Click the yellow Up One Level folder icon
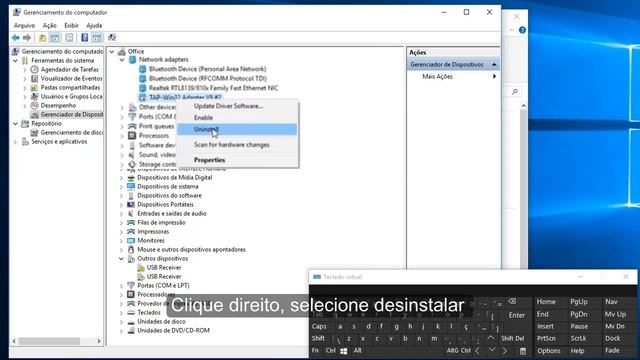640x360 pixels. point(42,38)
